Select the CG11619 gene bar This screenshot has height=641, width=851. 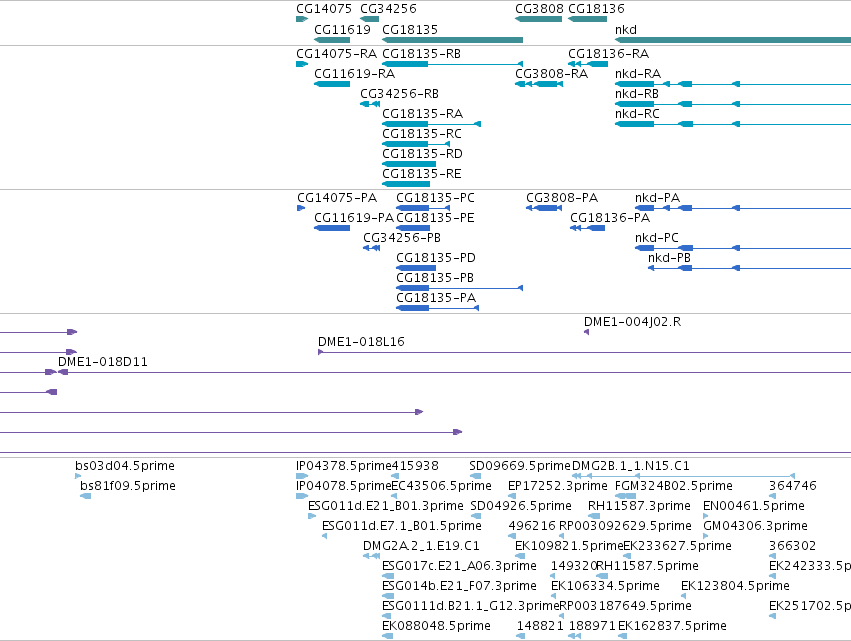pos(332,40)
